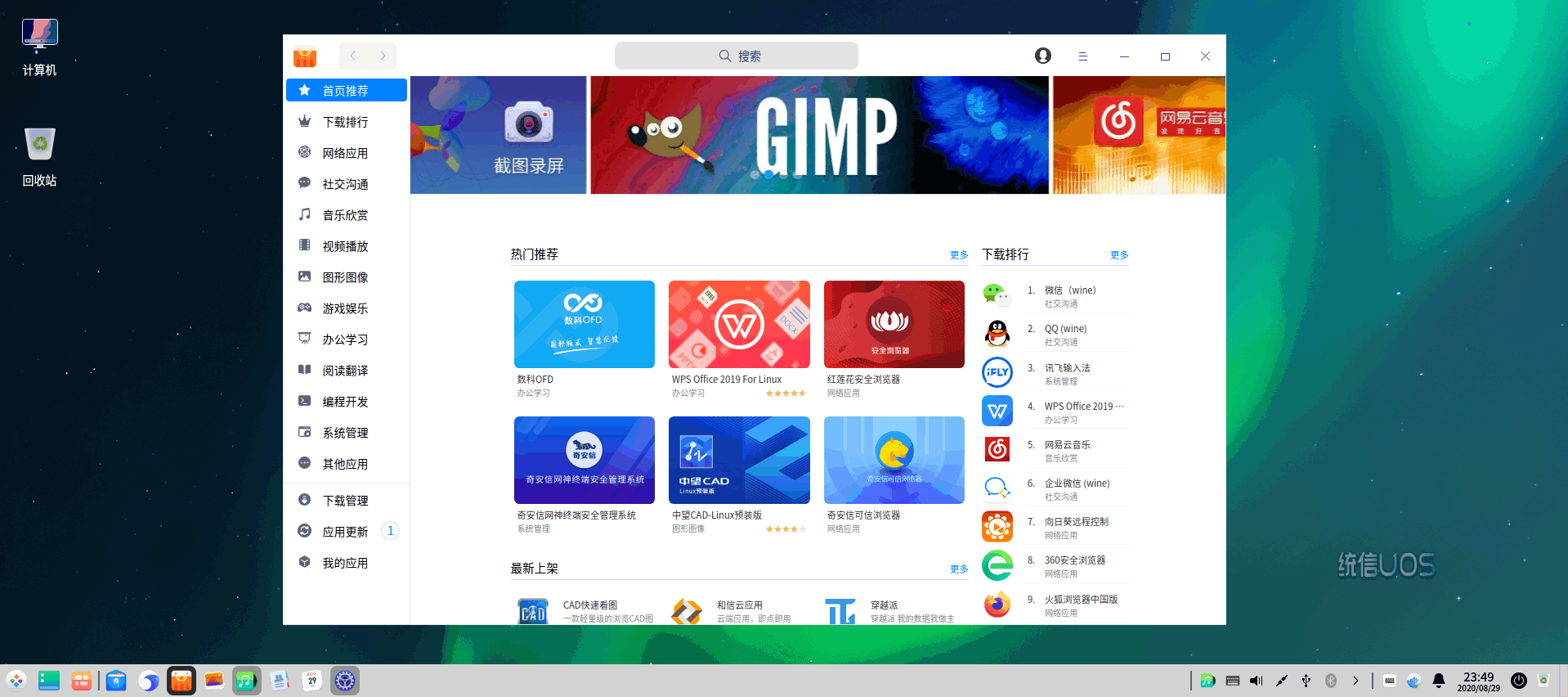
Task: Click the GIMP banner
Action: [819, 135]
